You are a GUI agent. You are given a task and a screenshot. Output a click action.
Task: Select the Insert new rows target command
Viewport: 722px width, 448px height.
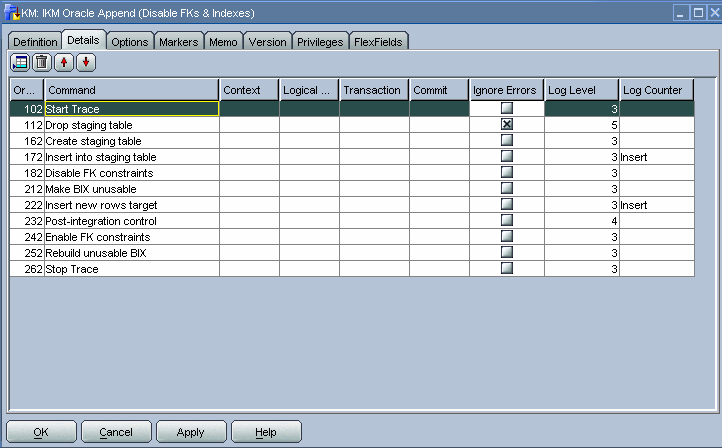tap(132, 205)
